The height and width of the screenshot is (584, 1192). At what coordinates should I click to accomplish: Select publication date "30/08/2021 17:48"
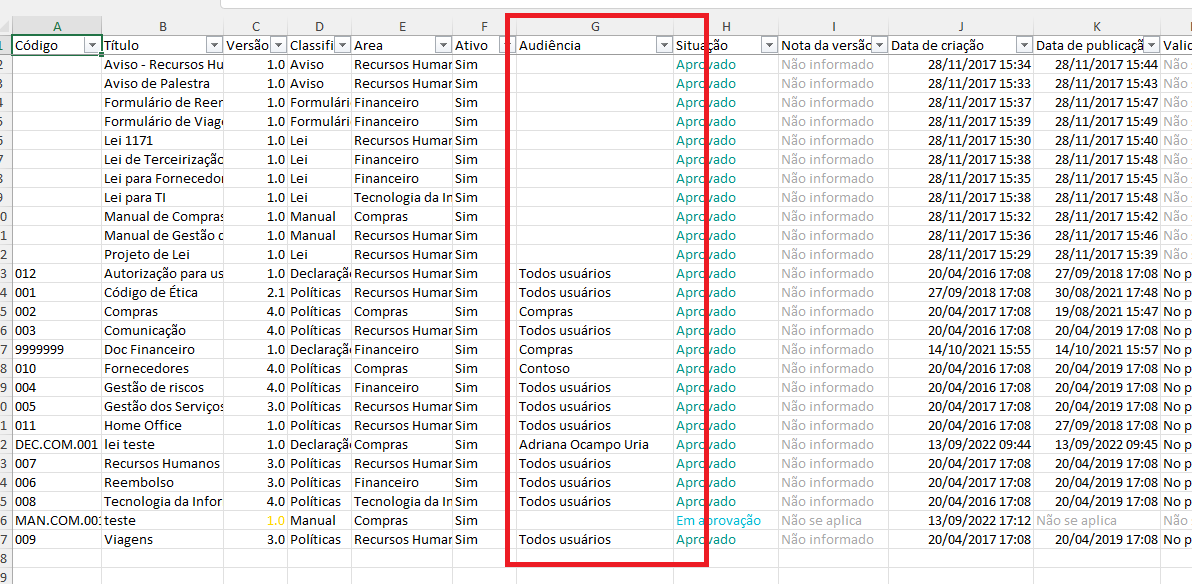coord(1097,293)
